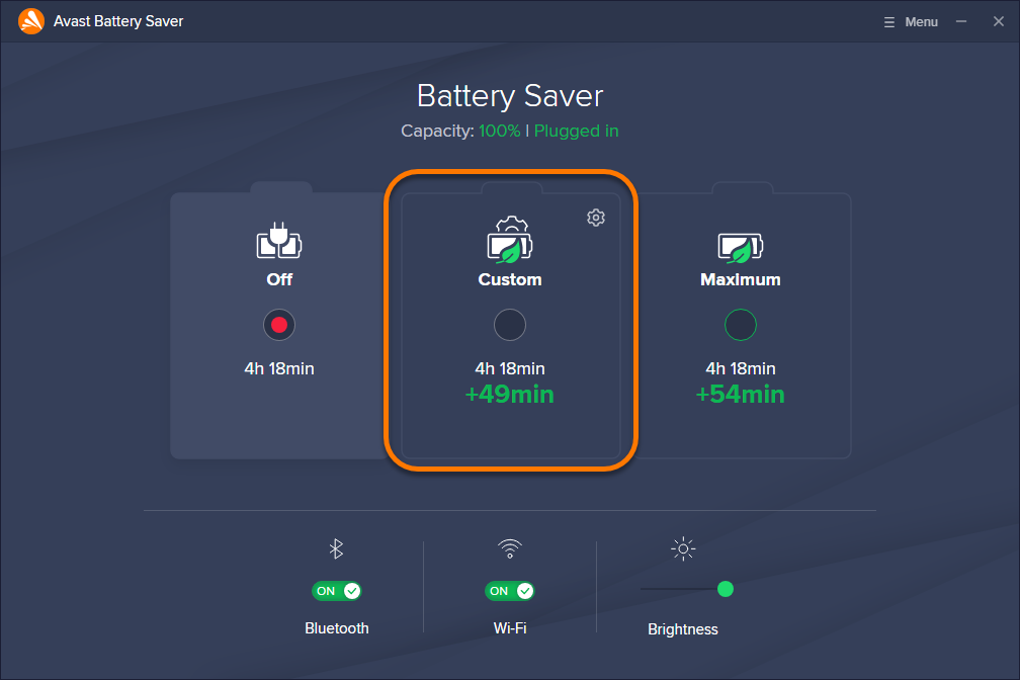This screenshot has width=1020, height=680.
Task: Select the Maximum profile radio button
Action: pyautogui.click(x=740, y=324)
